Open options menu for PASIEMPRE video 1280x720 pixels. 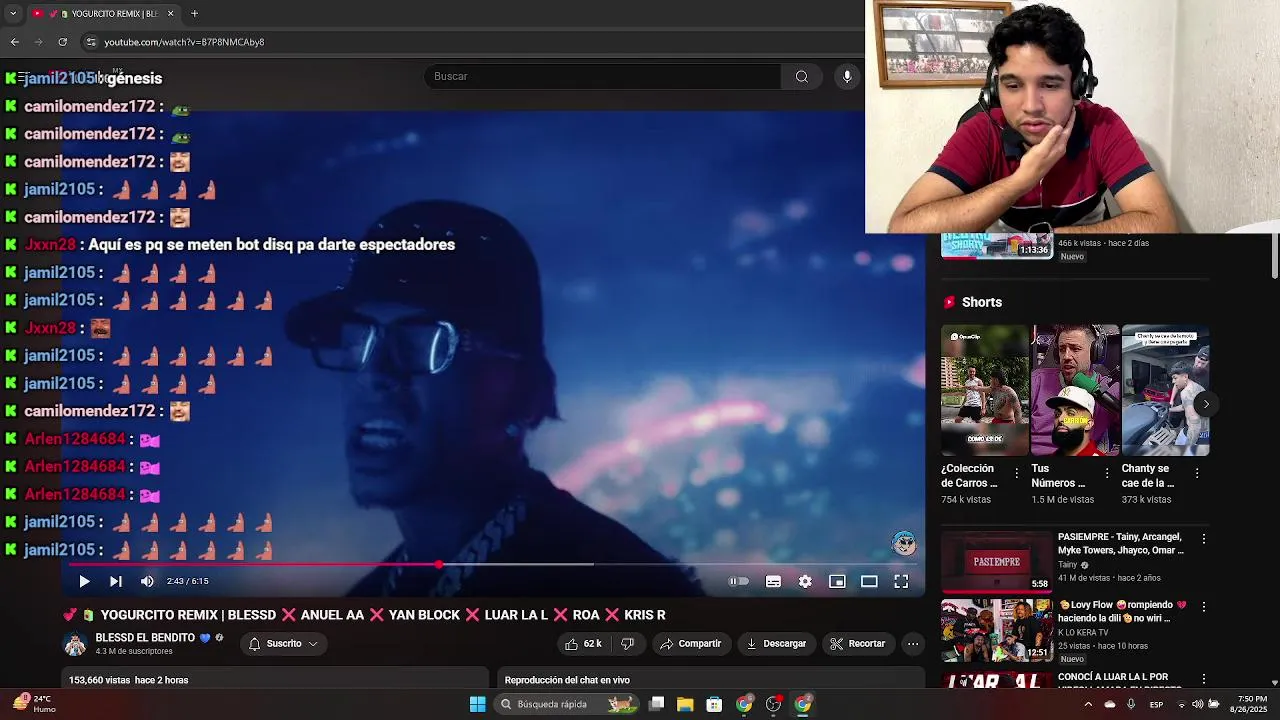click(x=1204, y=539)
